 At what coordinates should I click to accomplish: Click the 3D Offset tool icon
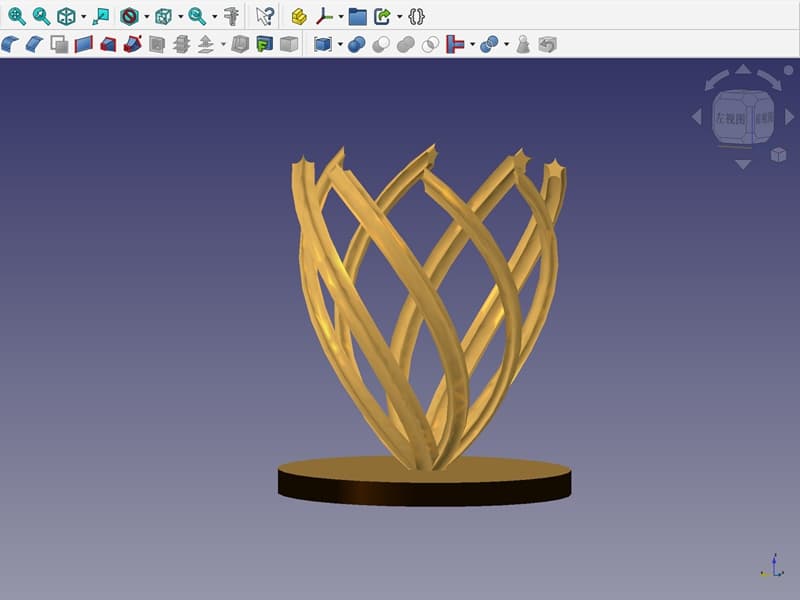pos(206,44)
